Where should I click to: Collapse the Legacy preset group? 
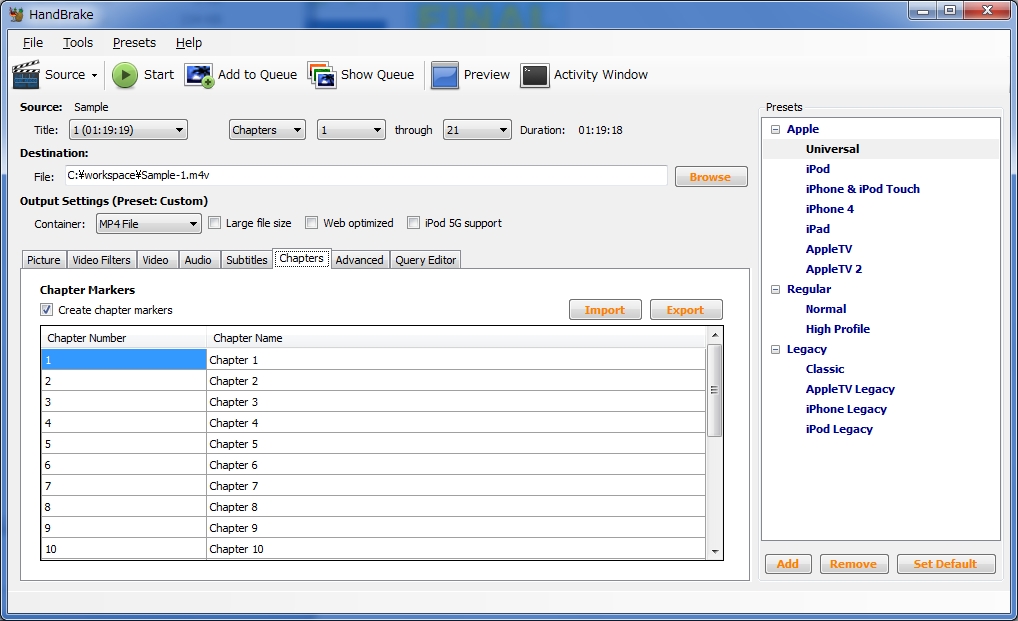click(775, 349)
